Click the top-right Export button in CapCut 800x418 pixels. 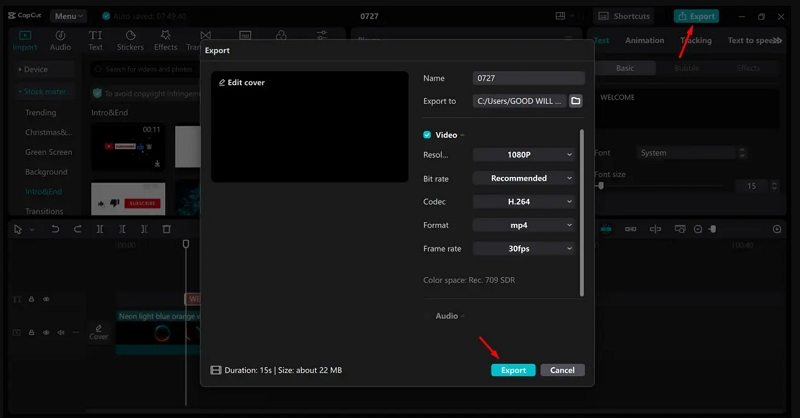pyautogui.click(x=696, y=16)
